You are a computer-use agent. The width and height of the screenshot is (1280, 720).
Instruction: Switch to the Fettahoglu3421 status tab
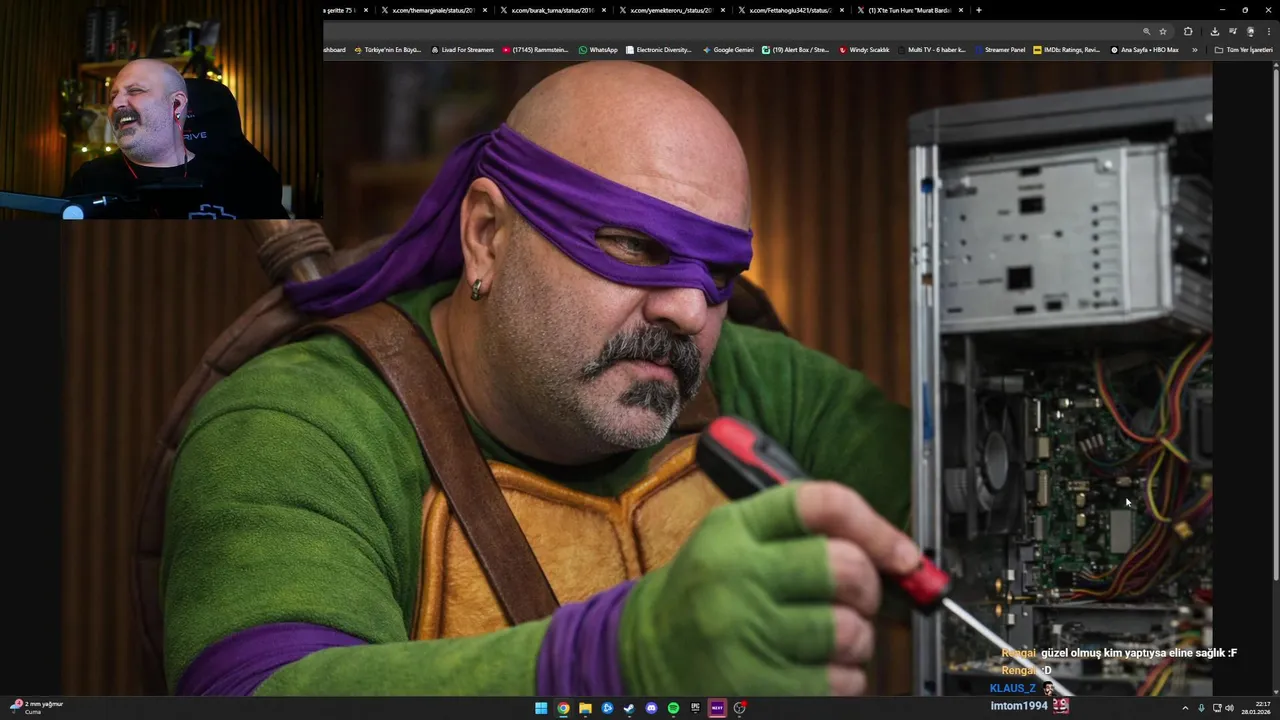789,10
